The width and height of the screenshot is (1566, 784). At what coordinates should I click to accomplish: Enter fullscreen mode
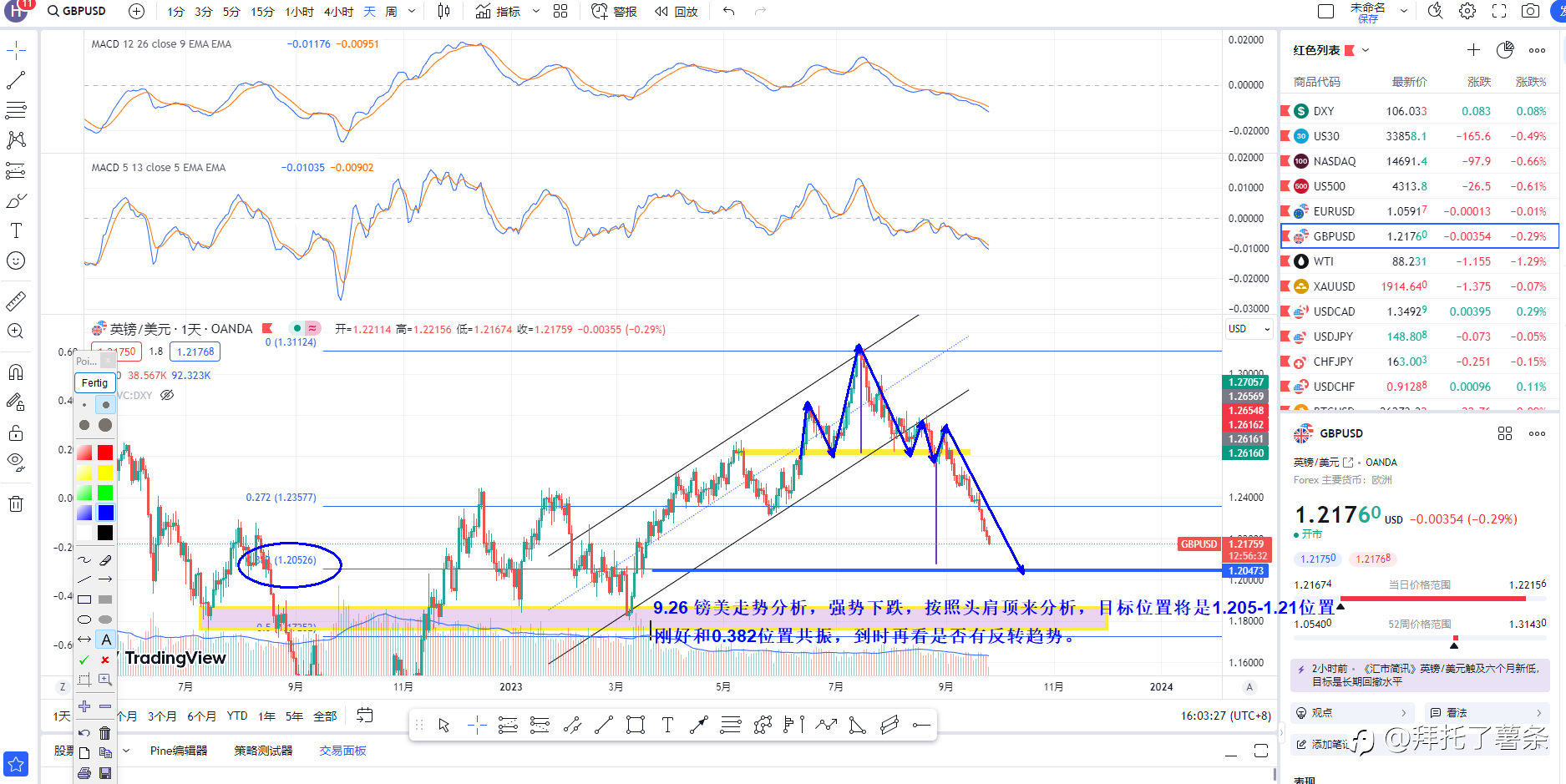(1499, 12)
